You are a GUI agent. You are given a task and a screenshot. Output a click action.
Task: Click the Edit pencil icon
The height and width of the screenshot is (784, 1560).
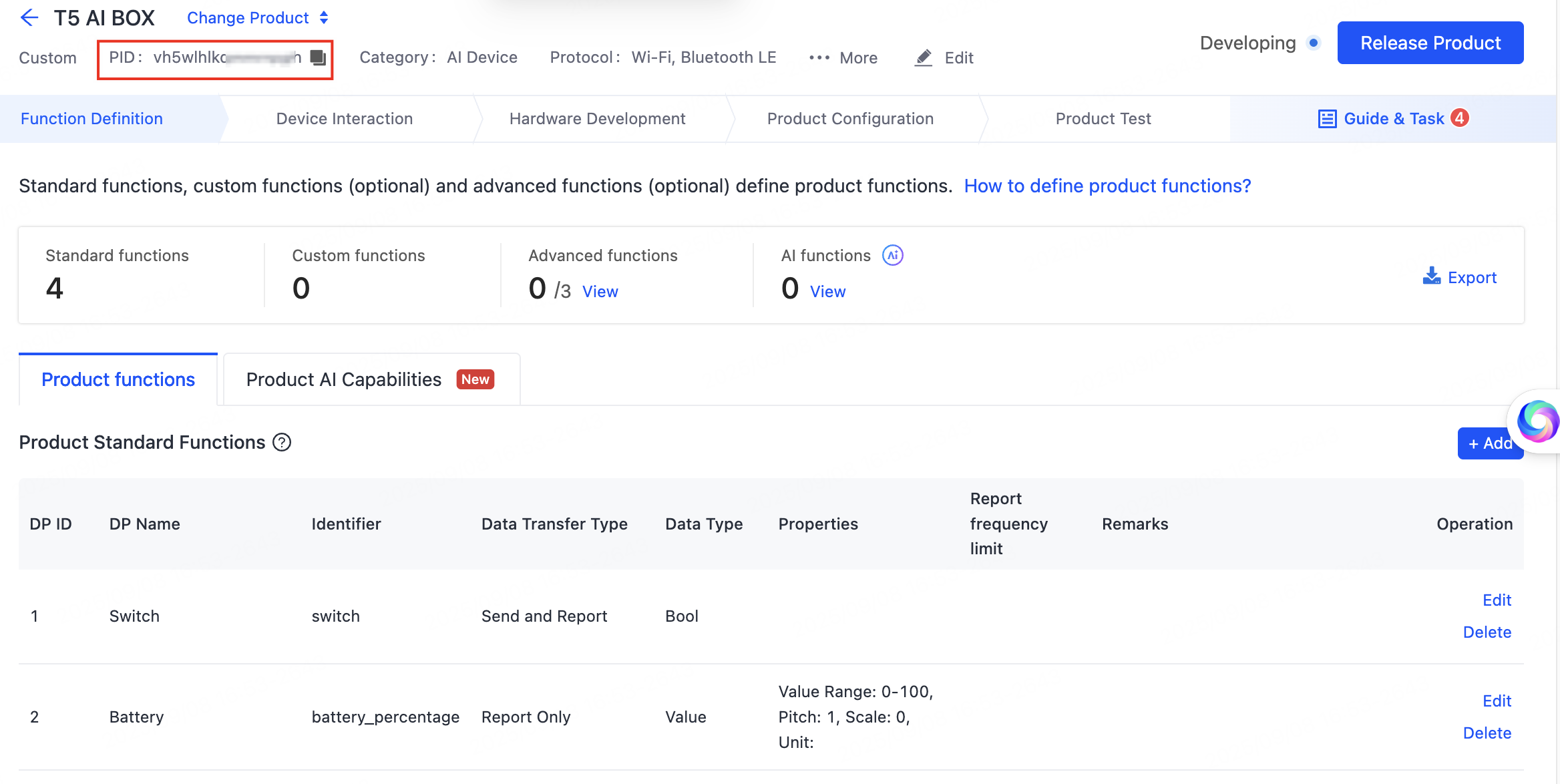click(924, 58)
